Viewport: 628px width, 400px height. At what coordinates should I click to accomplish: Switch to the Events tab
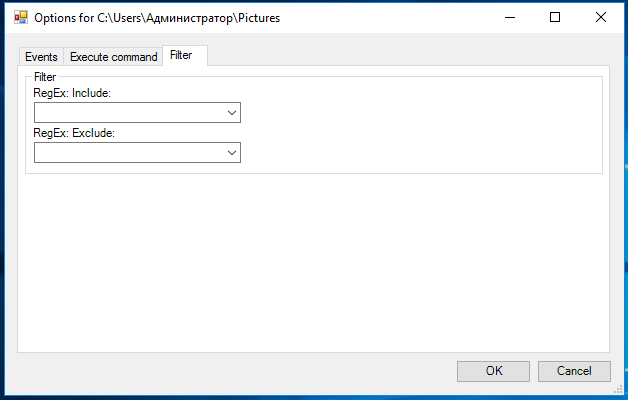(41, 57)
